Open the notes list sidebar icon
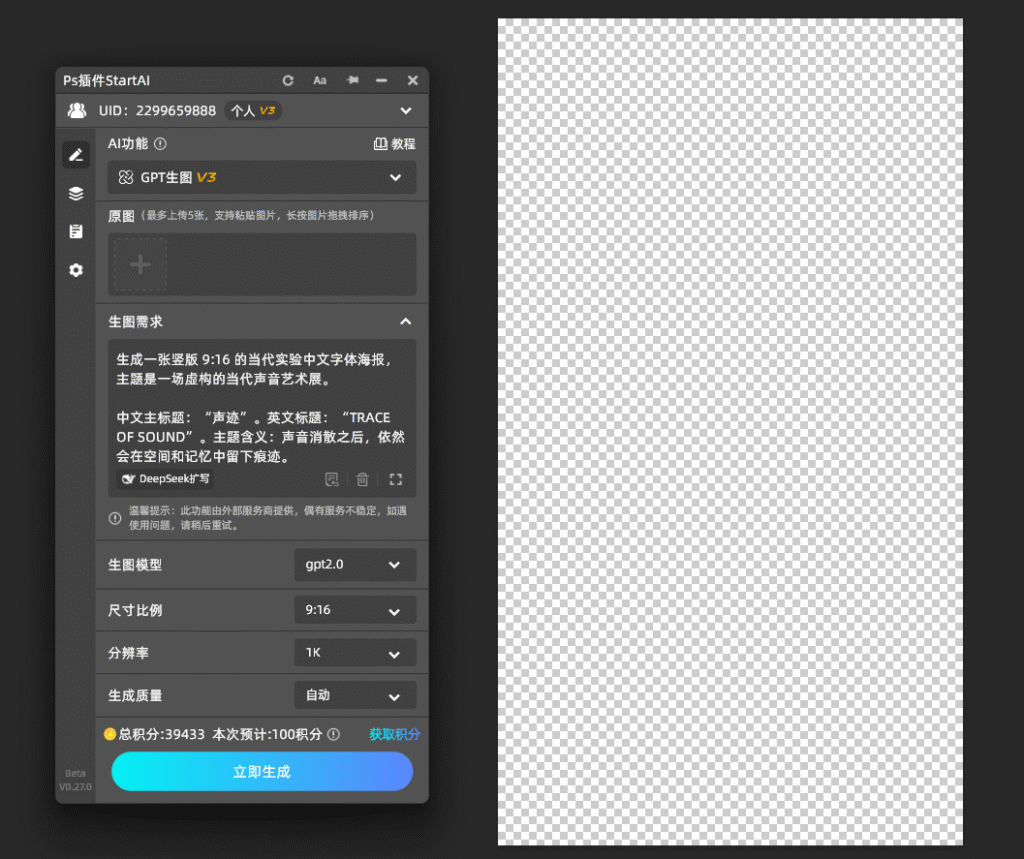Viewport: 1024px width, 859px height. click(x=76, y=231)
